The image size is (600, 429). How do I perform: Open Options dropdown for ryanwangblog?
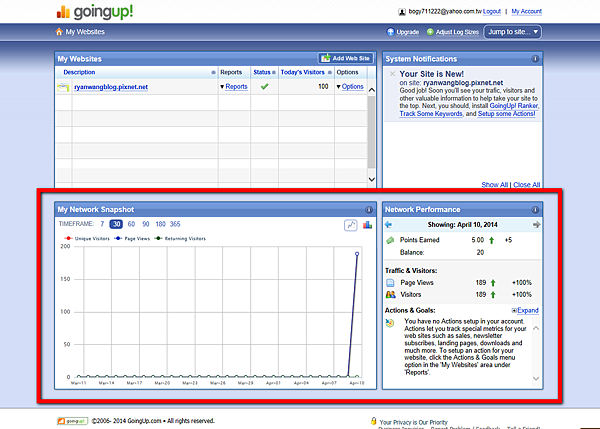[350, 87]
